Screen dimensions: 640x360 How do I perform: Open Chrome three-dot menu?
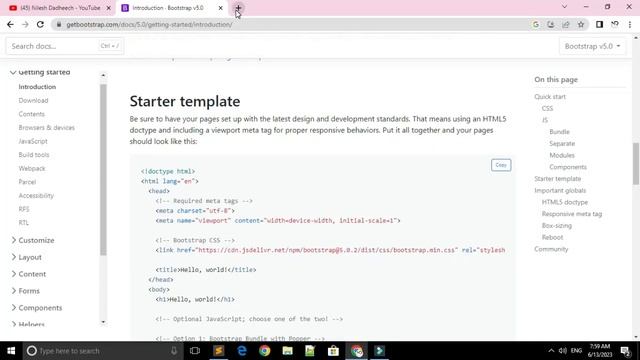tap(630, 24)
